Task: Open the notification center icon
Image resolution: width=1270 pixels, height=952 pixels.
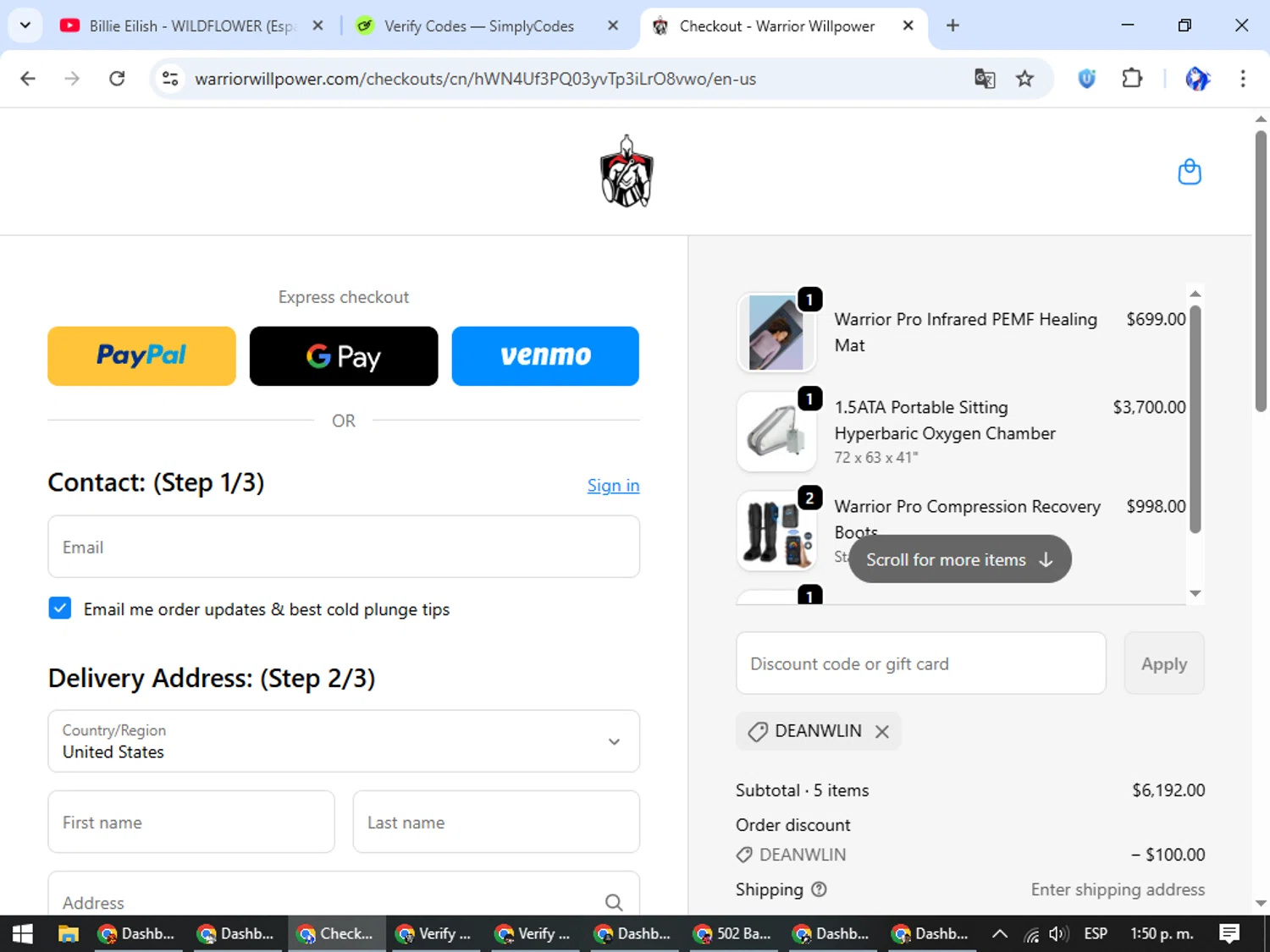Action: 1229,933
